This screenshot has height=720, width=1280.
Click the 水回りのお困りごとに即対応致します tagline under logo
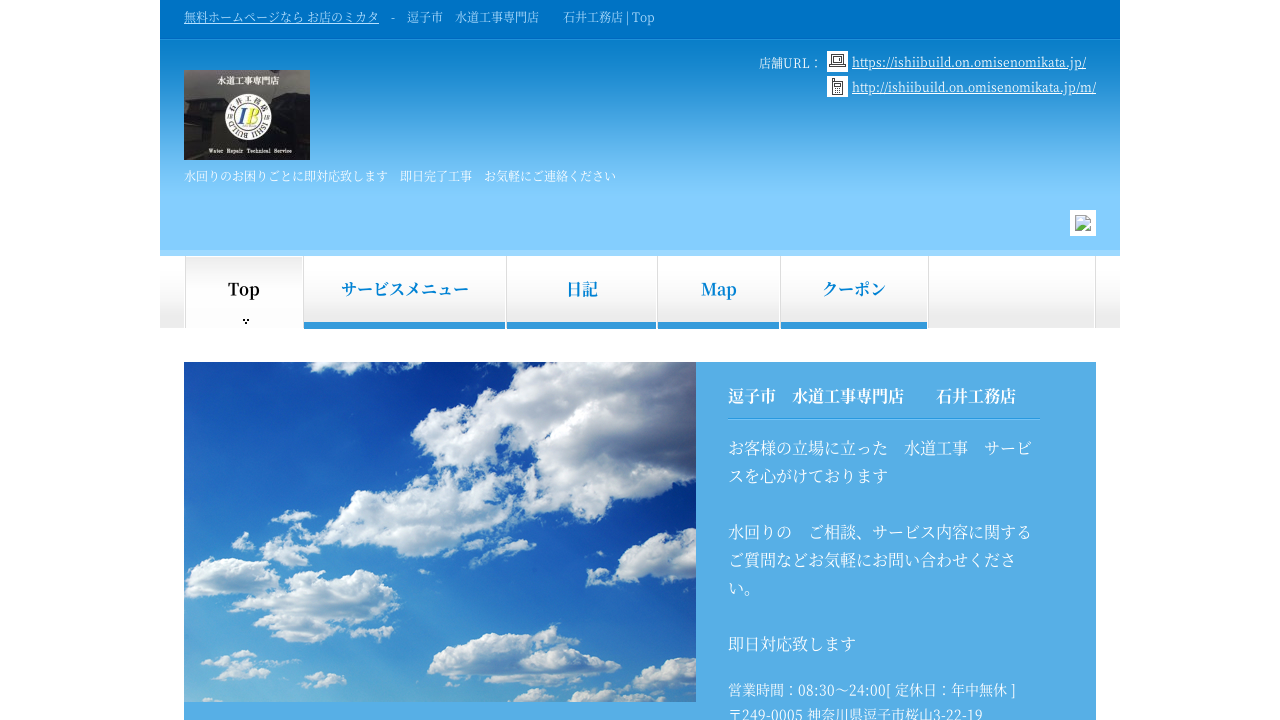400,176
